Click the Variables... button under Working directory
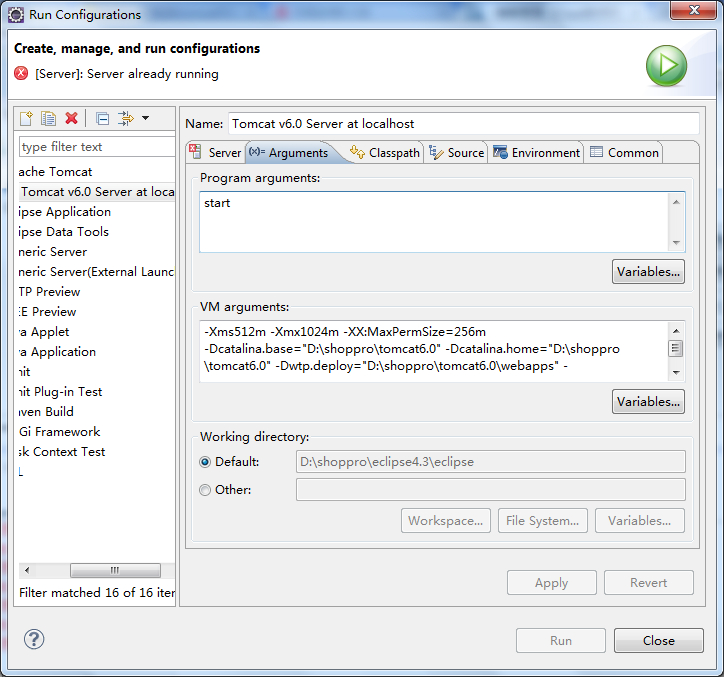The image size is (724, 677). tap(640, 520)
